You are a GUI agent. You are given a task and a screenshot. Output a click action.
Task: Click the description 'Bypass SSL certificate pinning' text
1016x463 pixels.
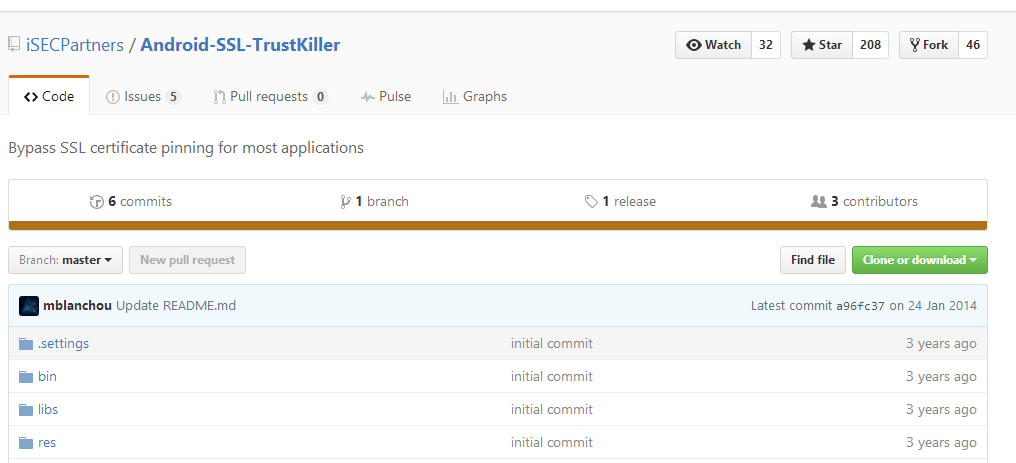point(186,148)
